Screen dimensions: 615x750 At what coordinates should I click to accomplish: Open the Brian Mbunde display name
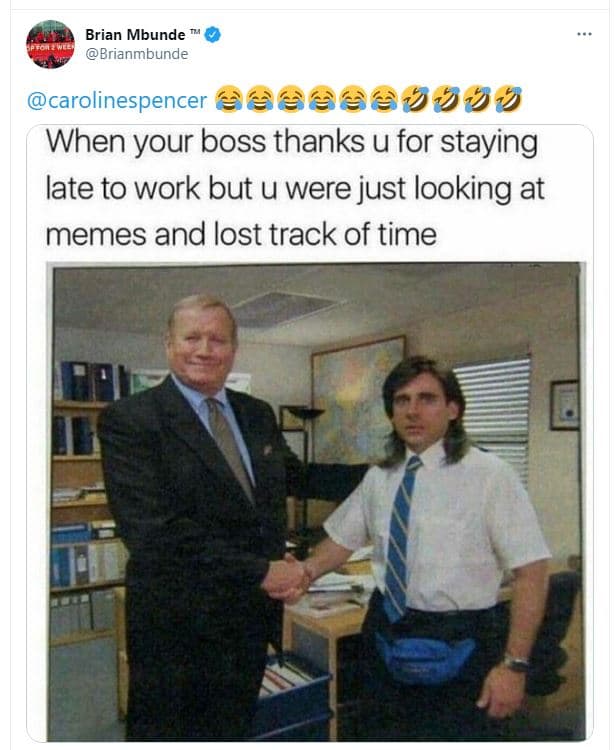[135, 35]
